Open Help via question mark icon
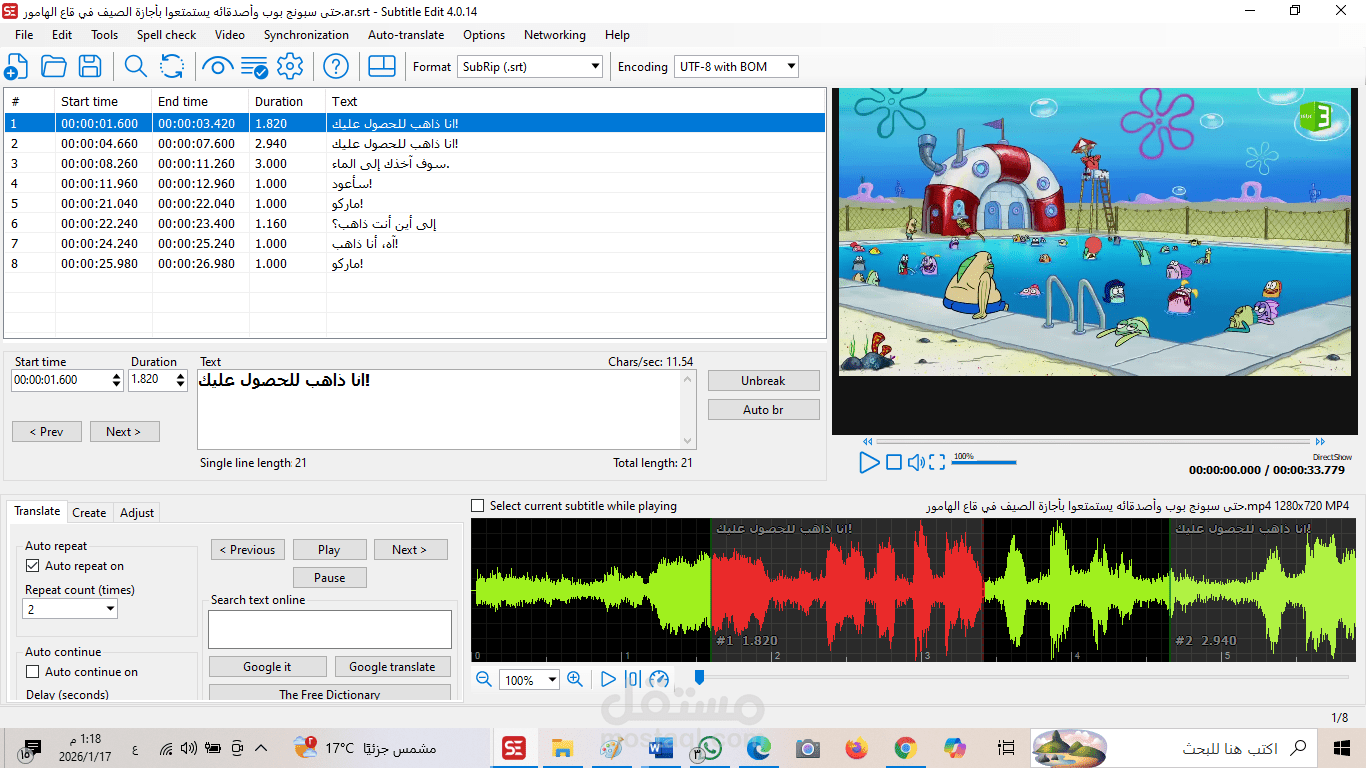The image size is (1366, 768). click(336, 67)
